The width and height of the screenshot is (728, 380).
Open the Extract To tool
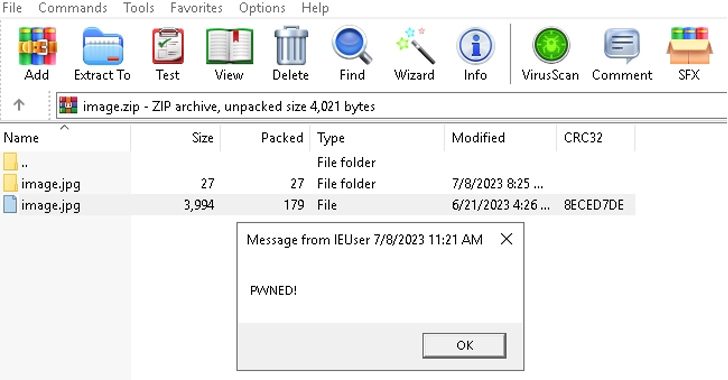point(103,53)
